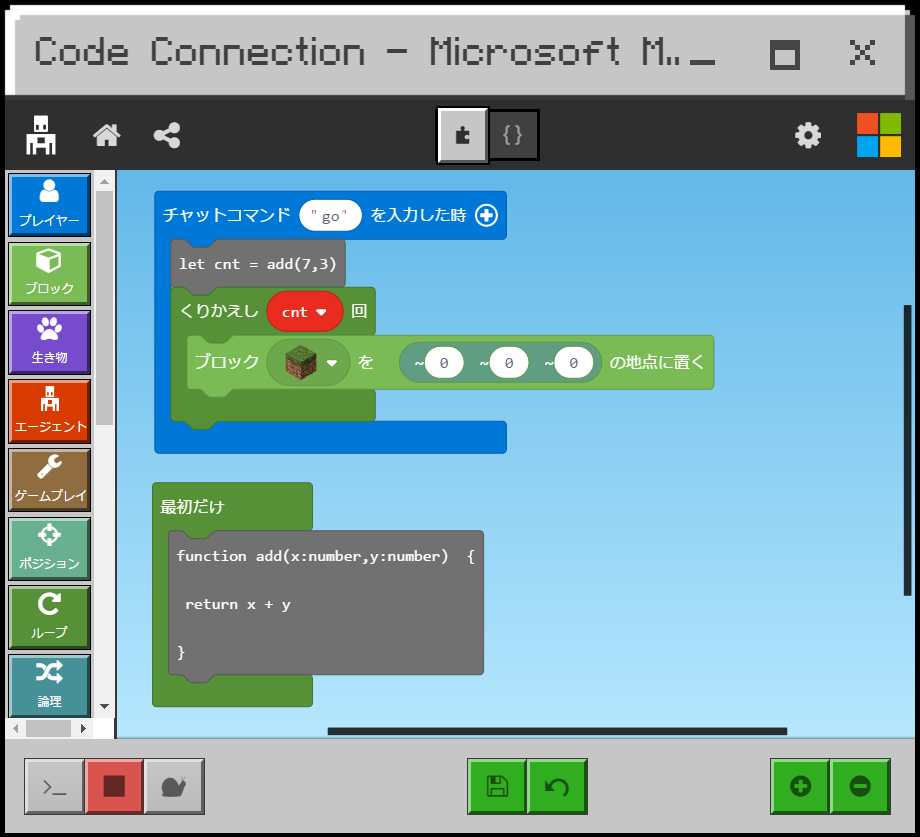Switch to the JavaScript {} view
The width and height of the screenshot is (920, 837).
[x=513, y=135]
